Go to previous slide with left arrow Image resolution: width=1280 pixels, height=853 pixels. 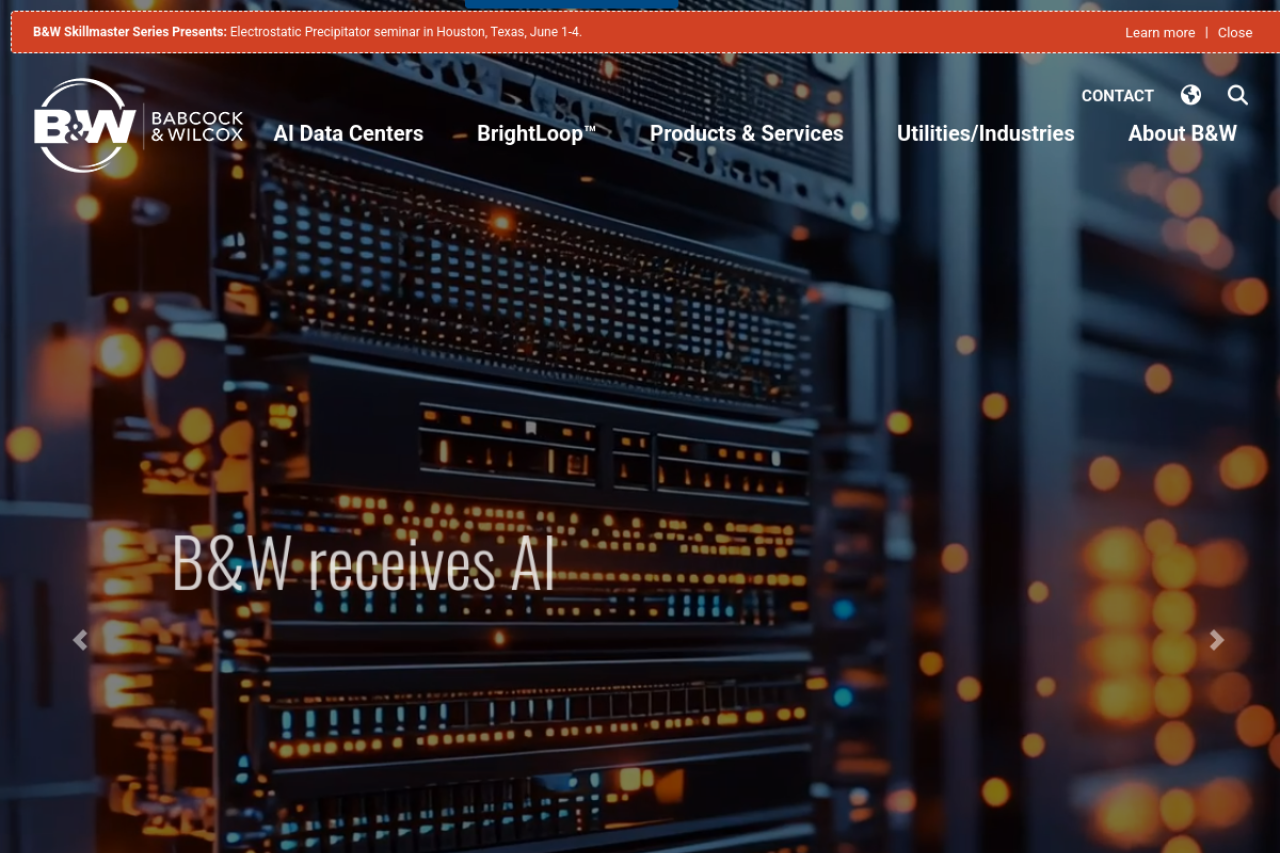80,640
